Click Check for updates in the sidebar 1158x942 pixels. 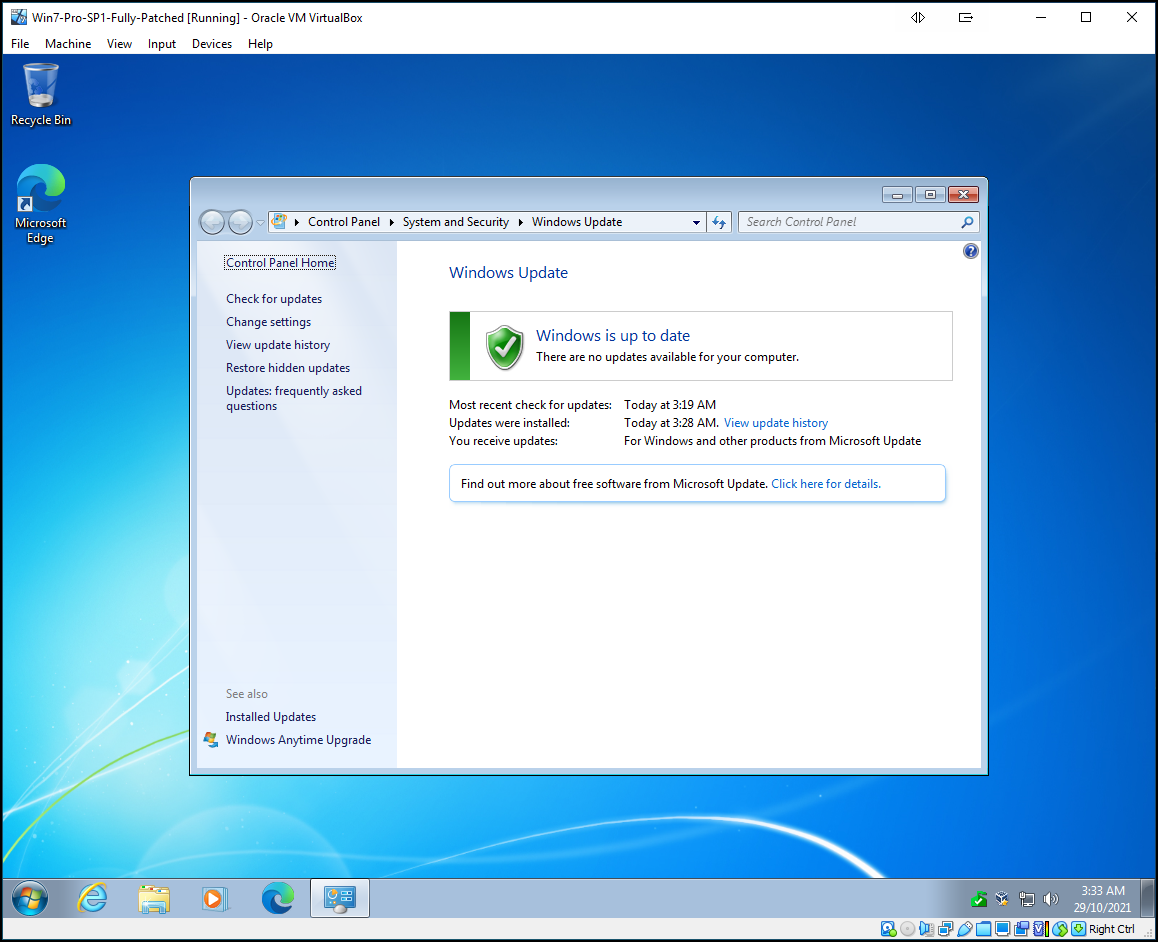click(274, 299)
